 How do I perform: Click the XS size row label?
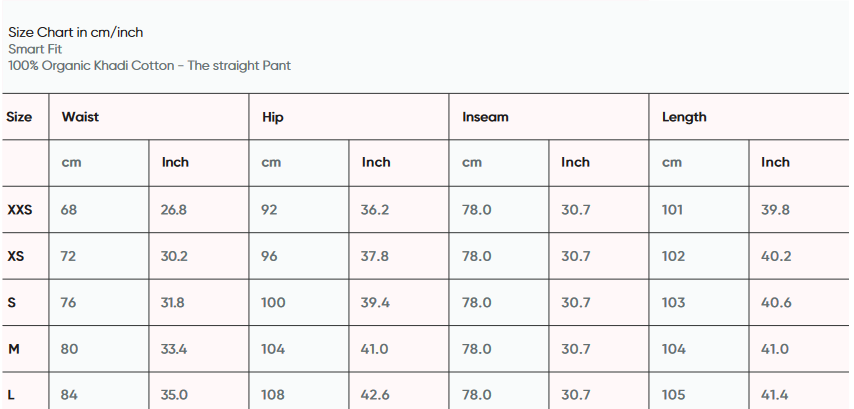click(16, 256)
